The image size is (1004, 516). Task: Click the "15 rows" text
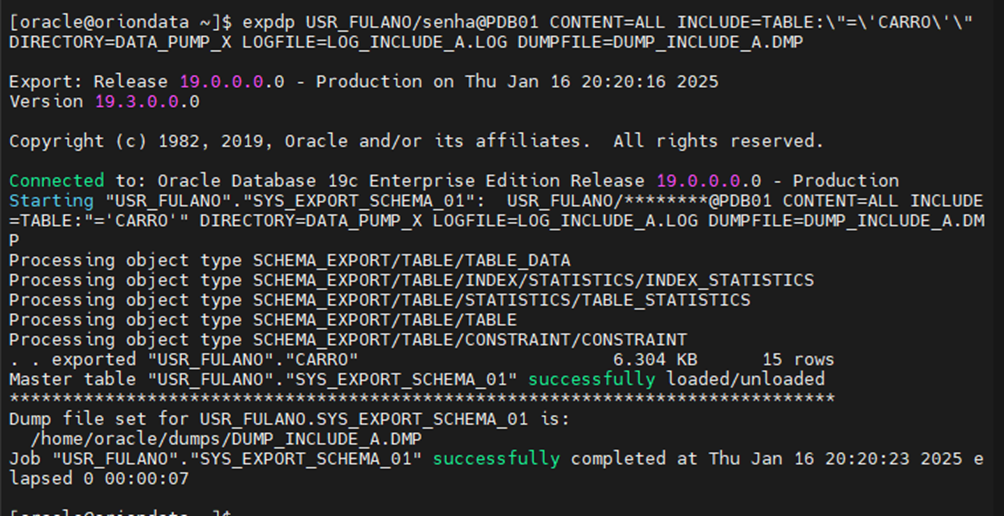(x=798, y=360)
